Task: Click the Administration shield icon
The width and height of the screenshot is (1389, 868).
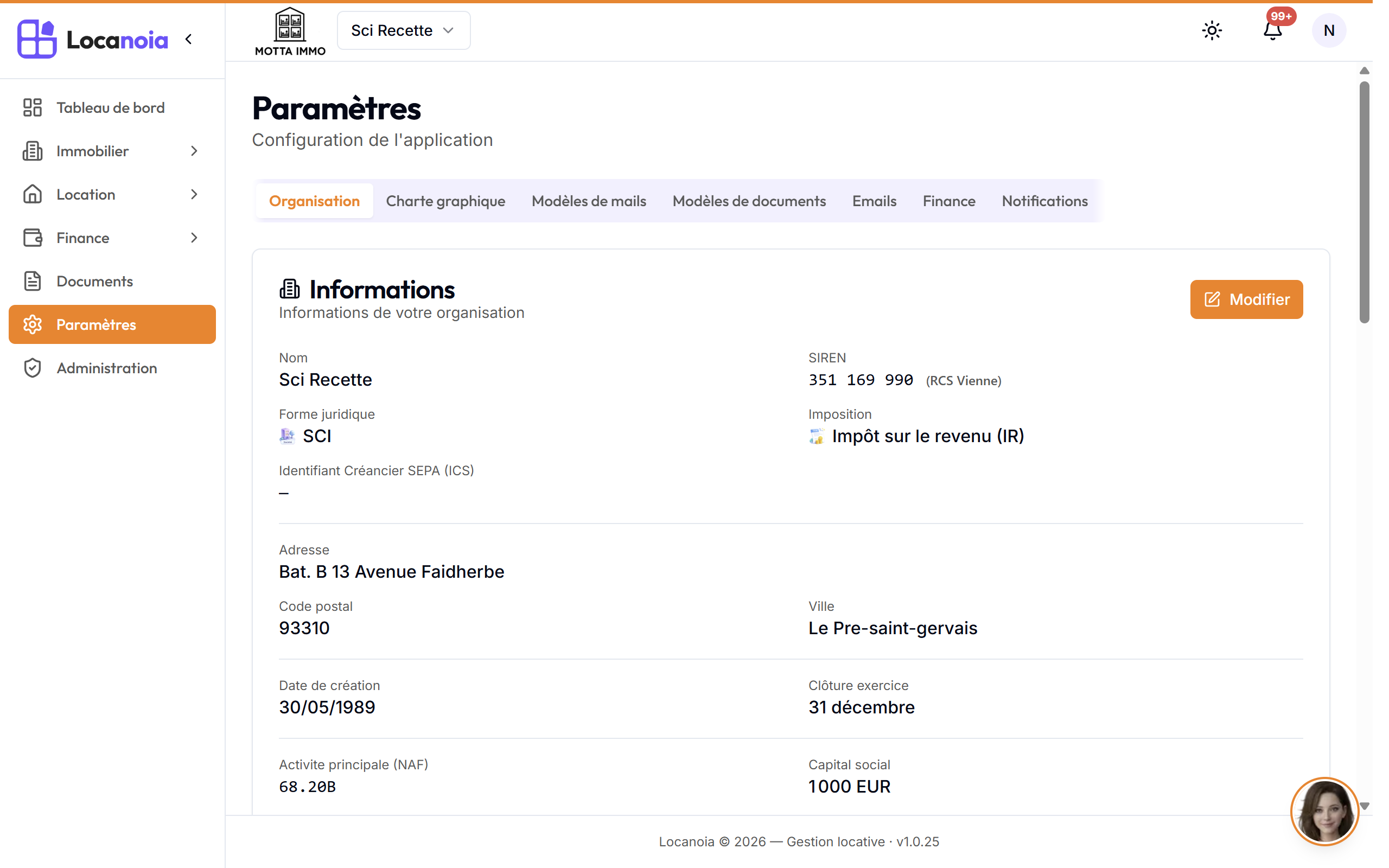Action: [33, 368]
